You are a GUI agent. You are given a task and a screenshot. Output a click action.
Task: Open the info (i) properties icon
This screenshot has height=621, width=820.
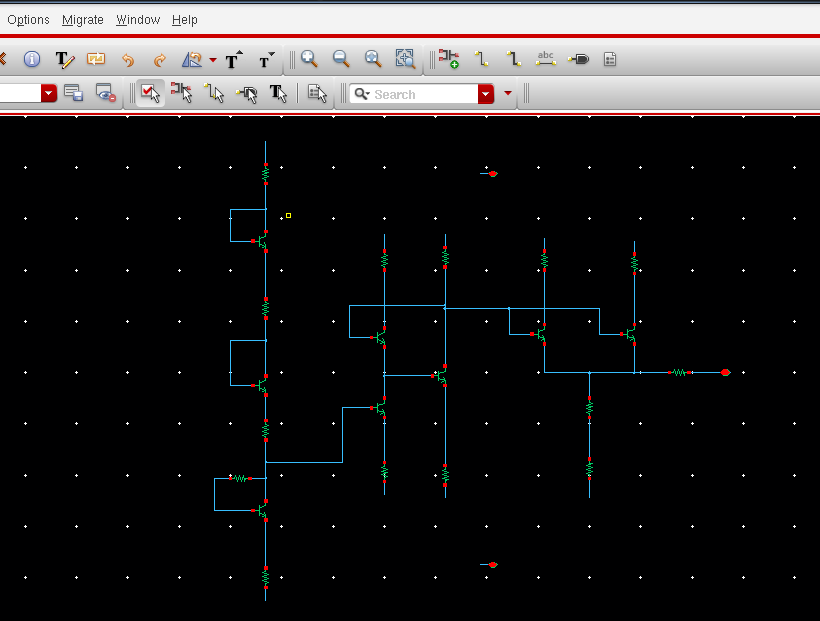32,60
